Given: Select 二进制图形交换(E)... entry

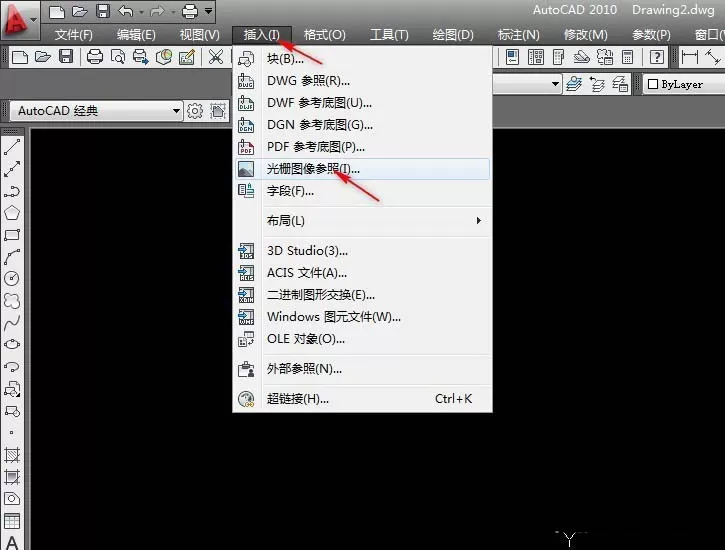Looking at the screenshot, I should (362, 295).
